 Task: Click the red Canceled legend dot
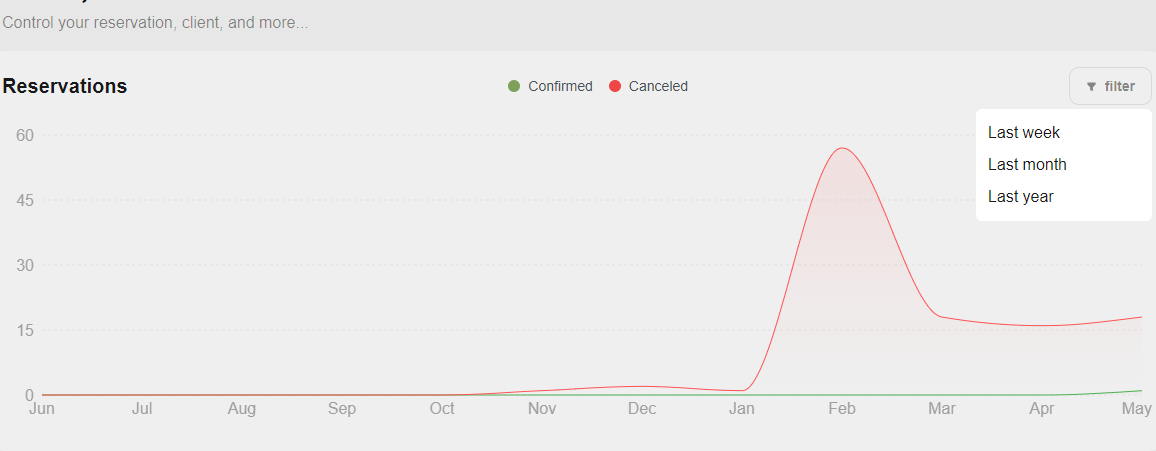pyautogui.click(x=615, y=86)
